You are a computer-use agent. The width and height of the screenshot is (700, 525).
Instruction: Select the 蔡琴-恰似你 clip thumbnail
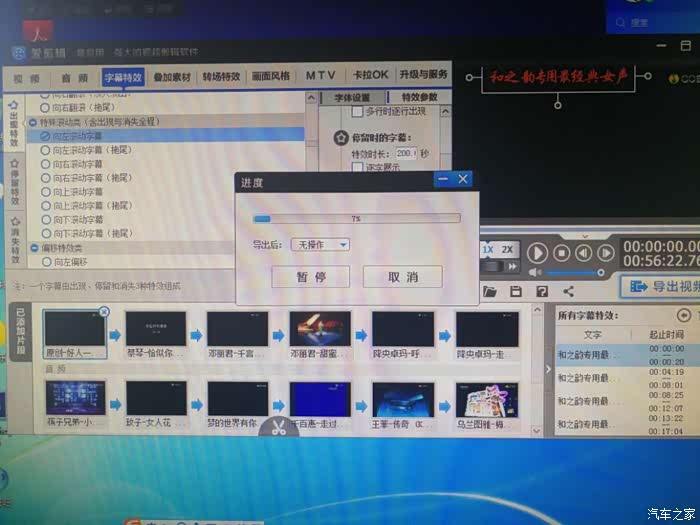click(x=155, y=329)
